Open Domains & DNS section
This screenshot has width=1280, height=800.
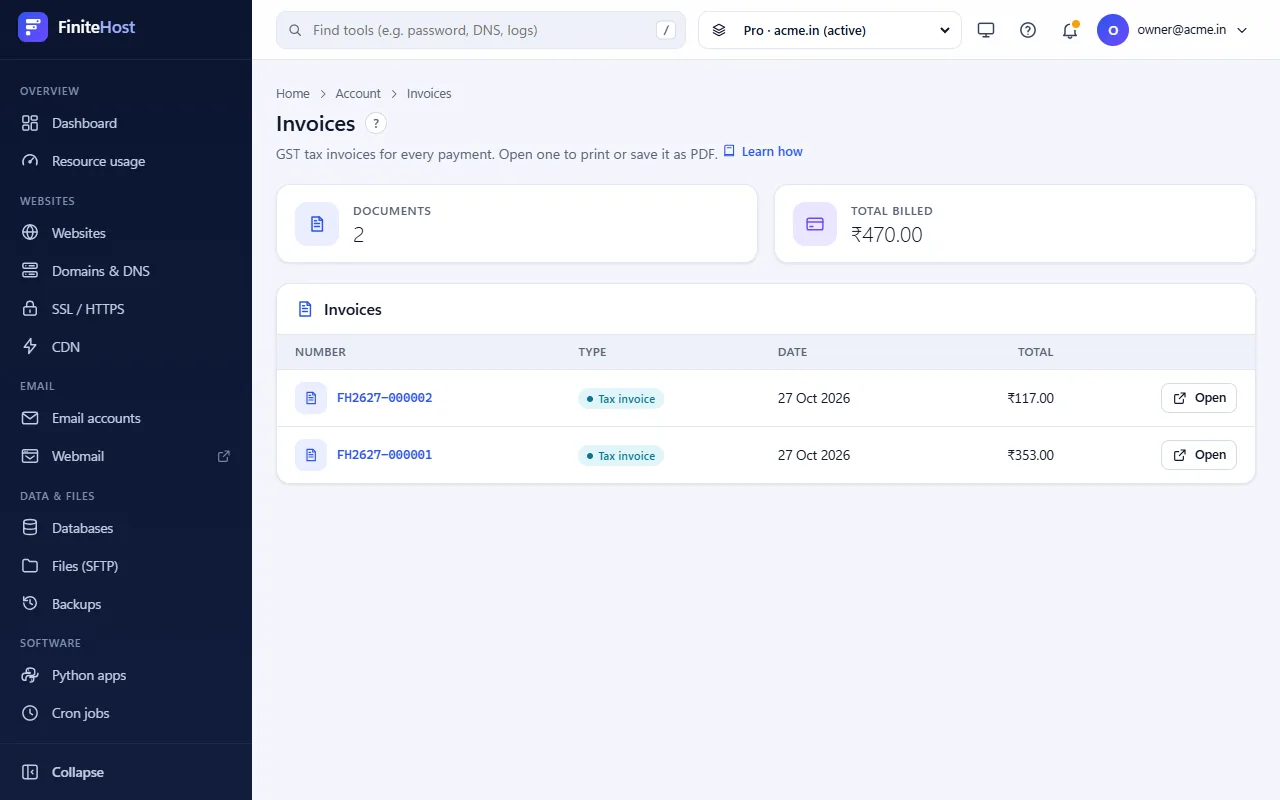tap(126, 271)
